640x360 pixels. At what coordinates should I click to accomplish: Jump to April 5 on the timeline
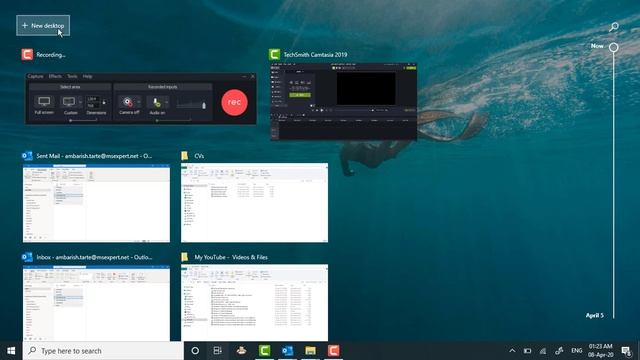pos(594,315)
